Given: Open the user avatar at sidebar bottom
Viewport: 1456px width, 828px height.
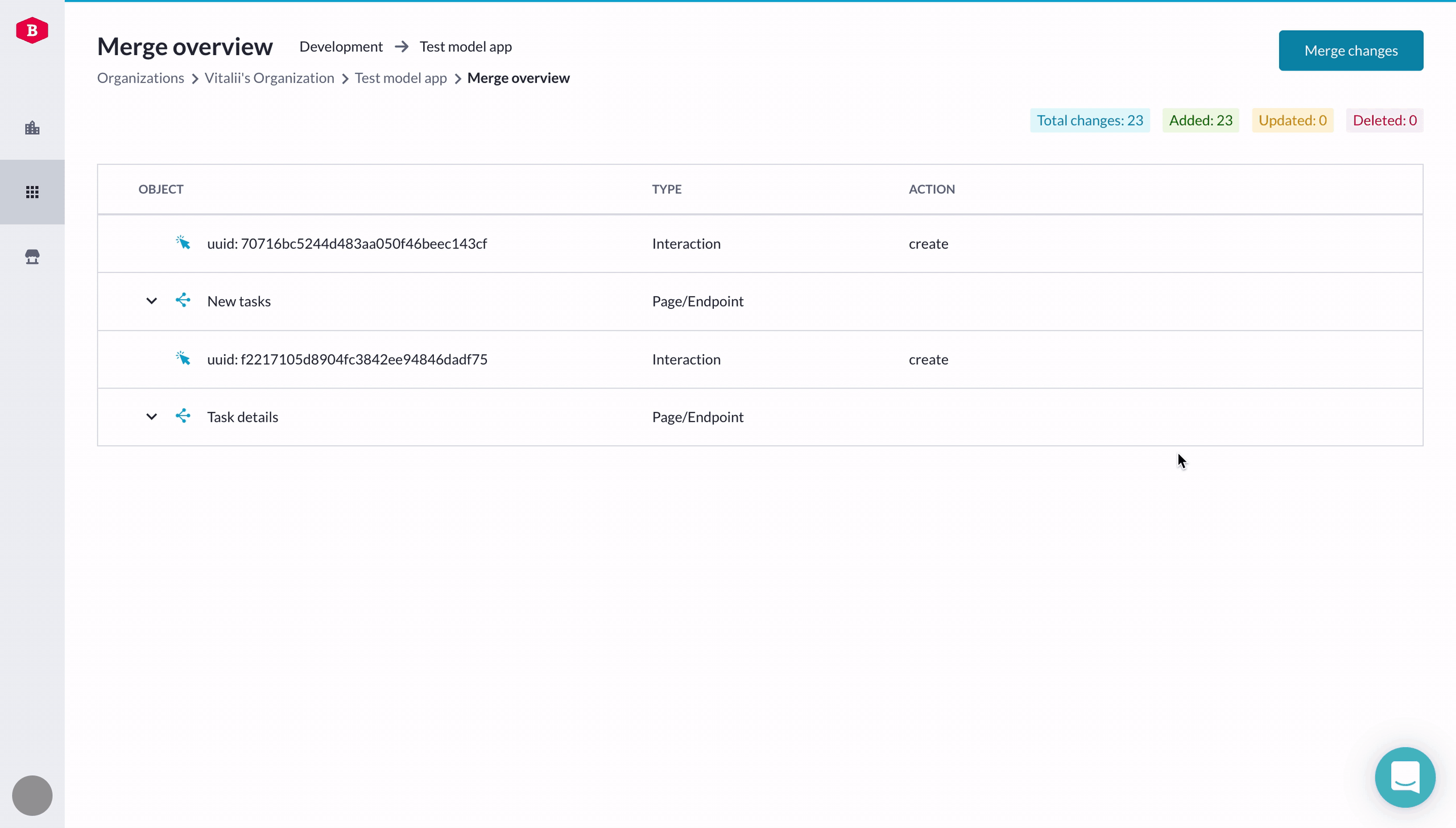Looking at the screenshot, I should (32, 795).
